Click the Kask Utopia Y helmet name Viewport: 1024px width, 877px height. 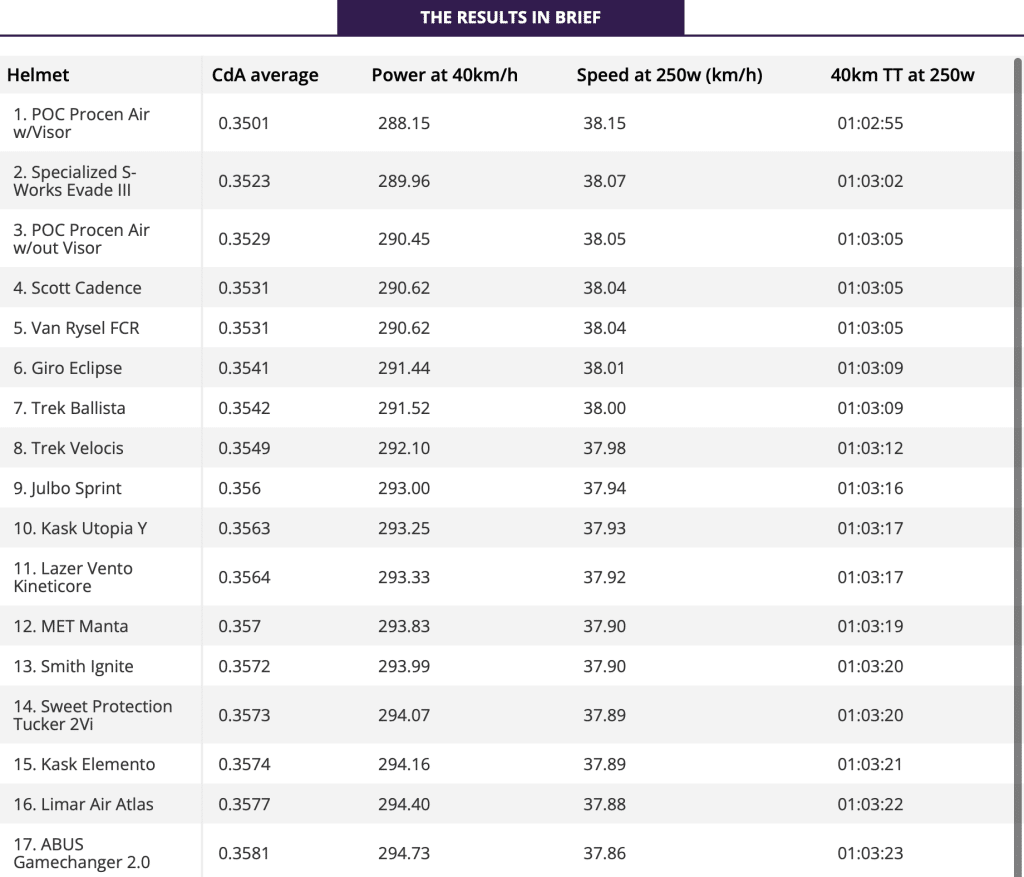pyautogui.click(x=80, y=528)
